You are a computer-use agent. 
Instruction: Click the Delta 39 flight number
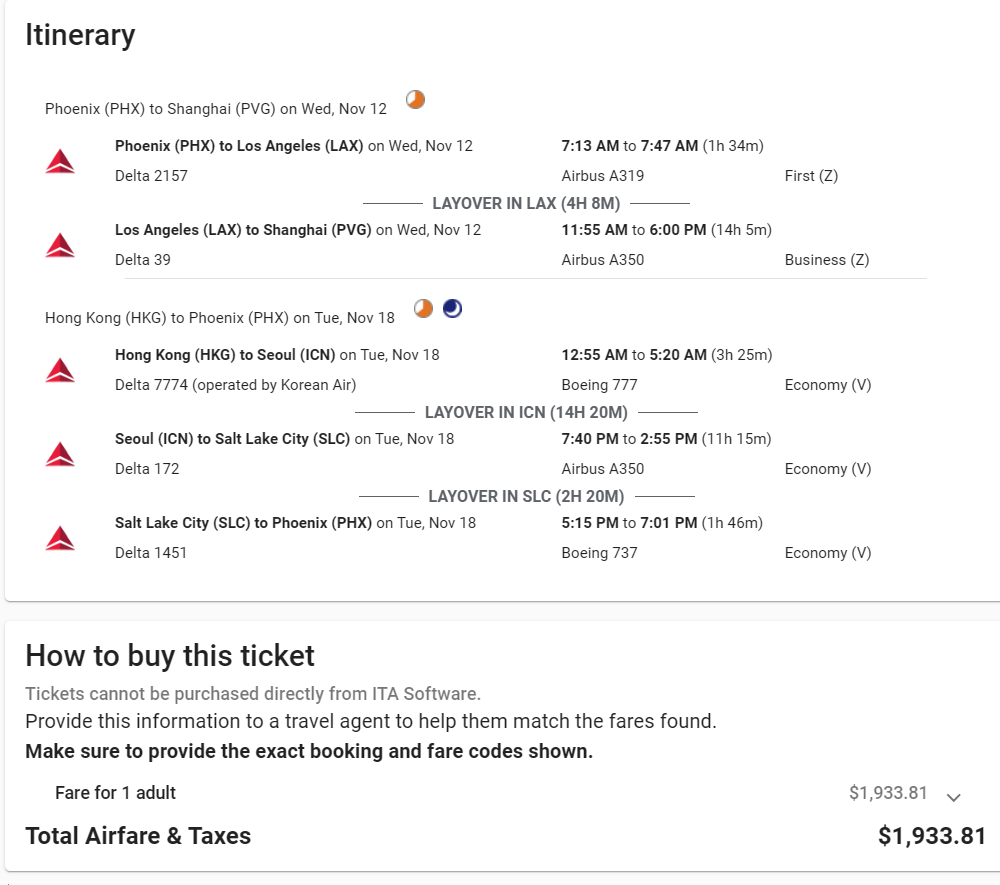pos(143,260)
